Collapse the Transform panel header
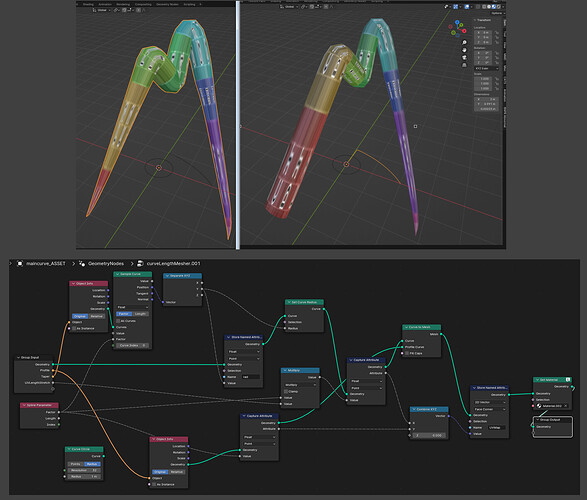This screenshot has width=587, height=500. coord(475,20)
